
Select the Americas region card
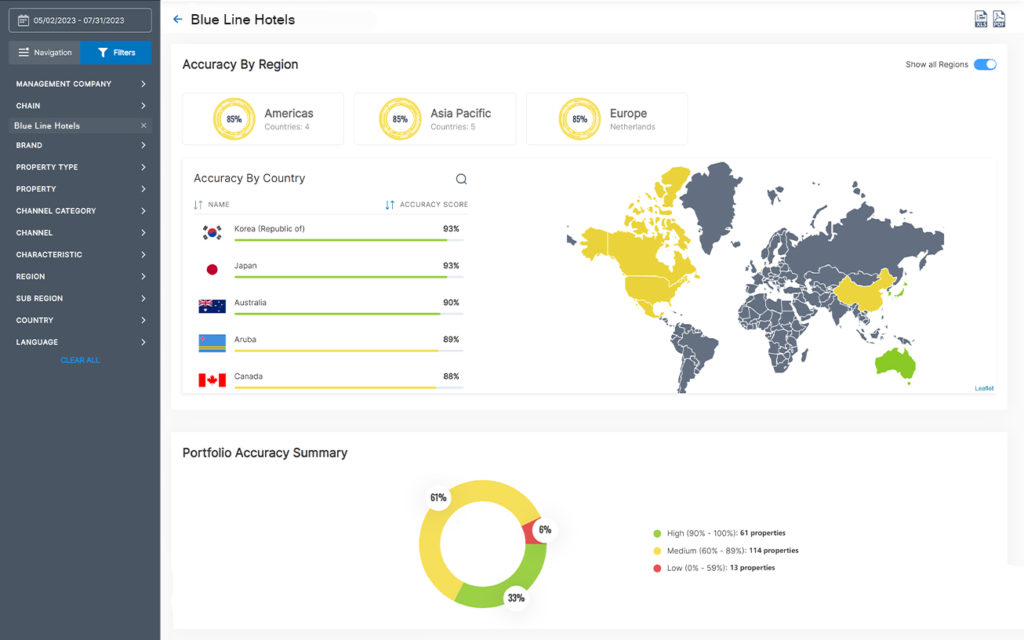263,119
